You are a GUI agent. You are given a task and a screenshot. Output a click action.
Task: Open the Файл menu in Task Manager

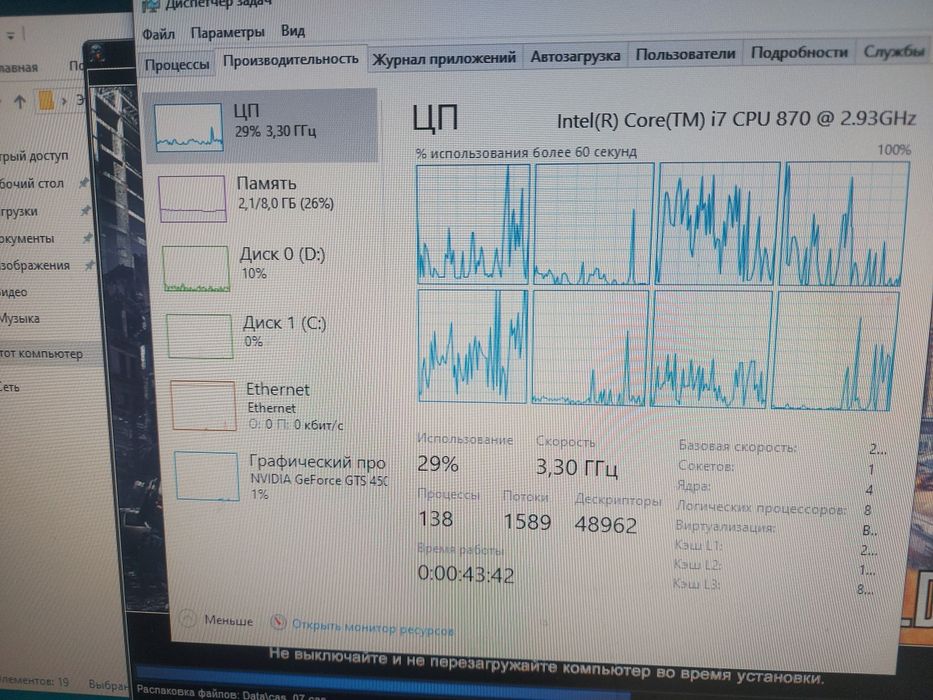pyautogui.click(x=158, y=35)
